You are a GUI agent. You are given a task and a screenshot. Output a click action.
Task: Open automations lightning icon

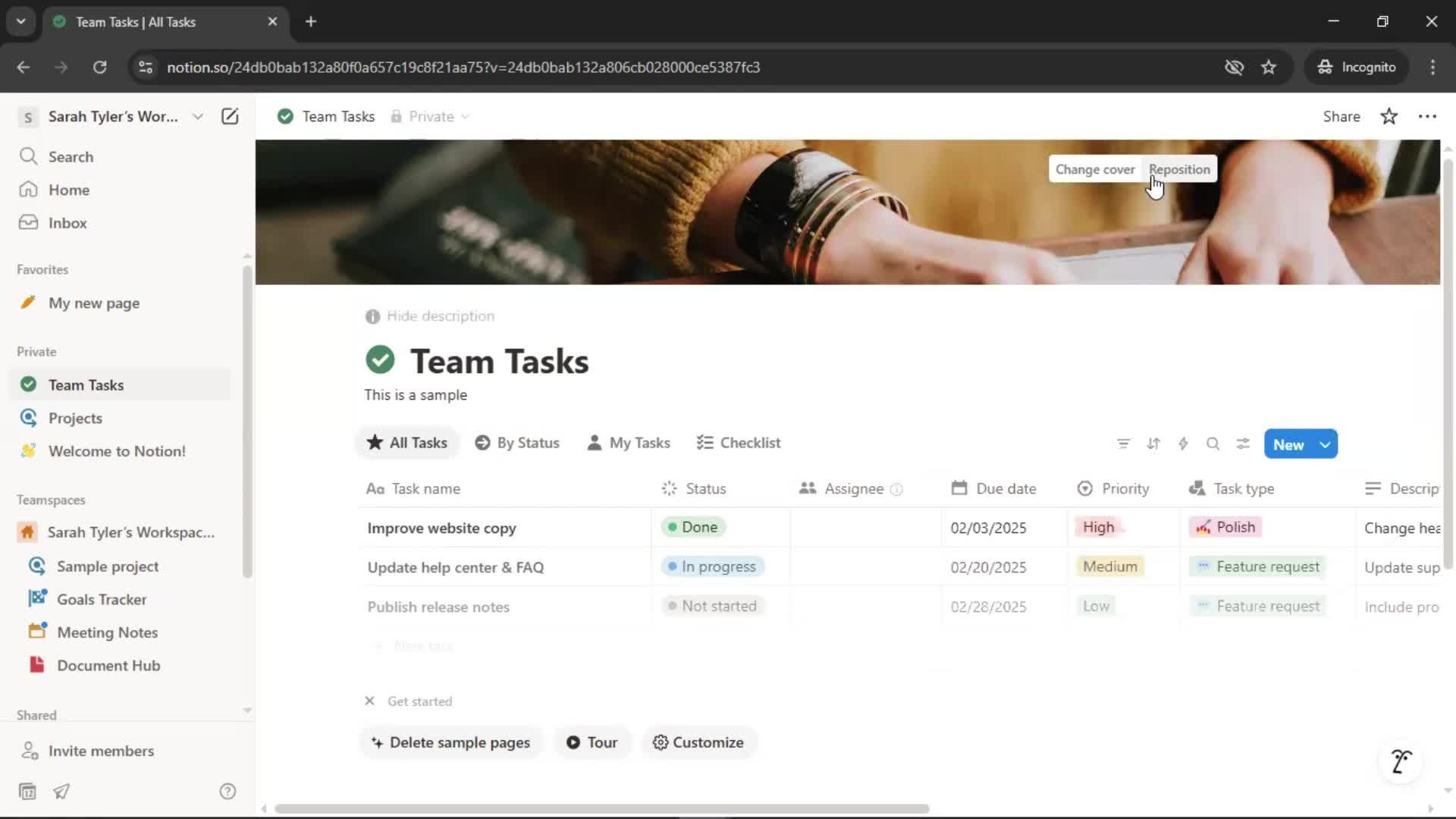tap(1183, 444)
